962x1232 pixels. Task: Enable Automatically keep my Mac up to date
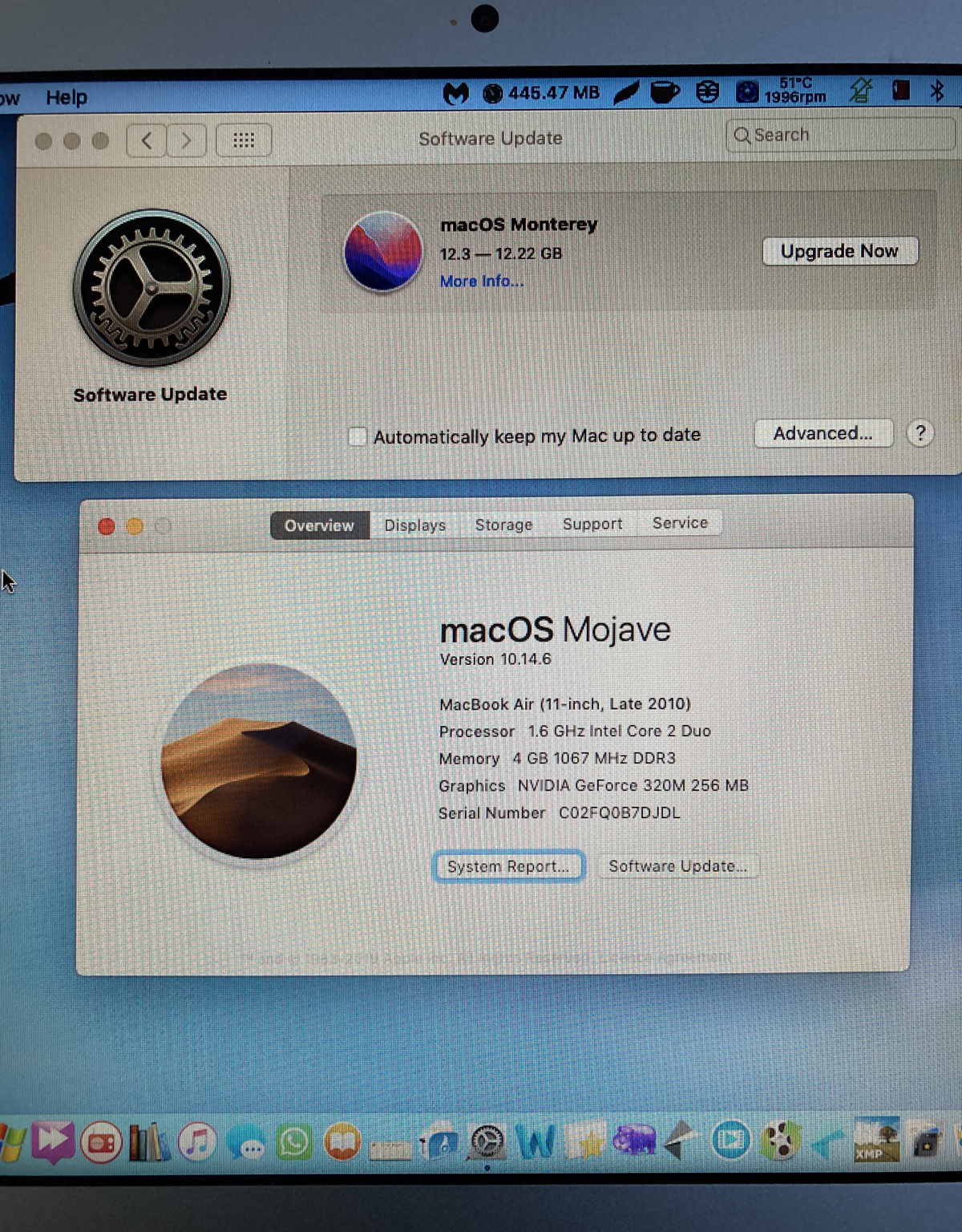click(358, 436)
